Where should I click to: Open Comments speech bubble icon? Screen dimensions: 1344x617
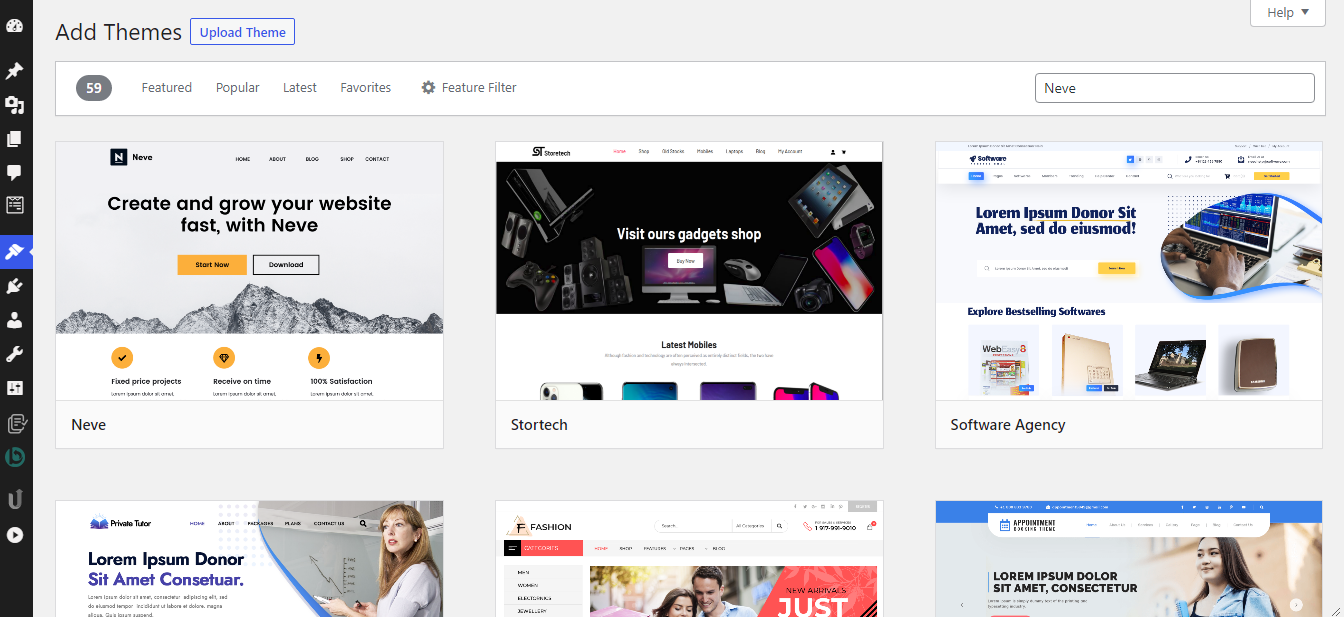click(15, 172)
